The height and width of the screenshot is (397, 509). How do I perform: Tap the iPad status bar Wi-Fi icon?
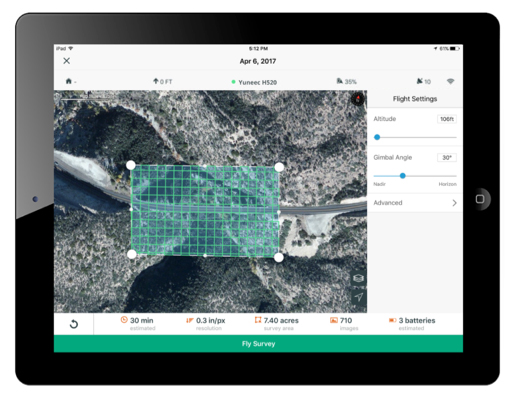coord(71,48)
